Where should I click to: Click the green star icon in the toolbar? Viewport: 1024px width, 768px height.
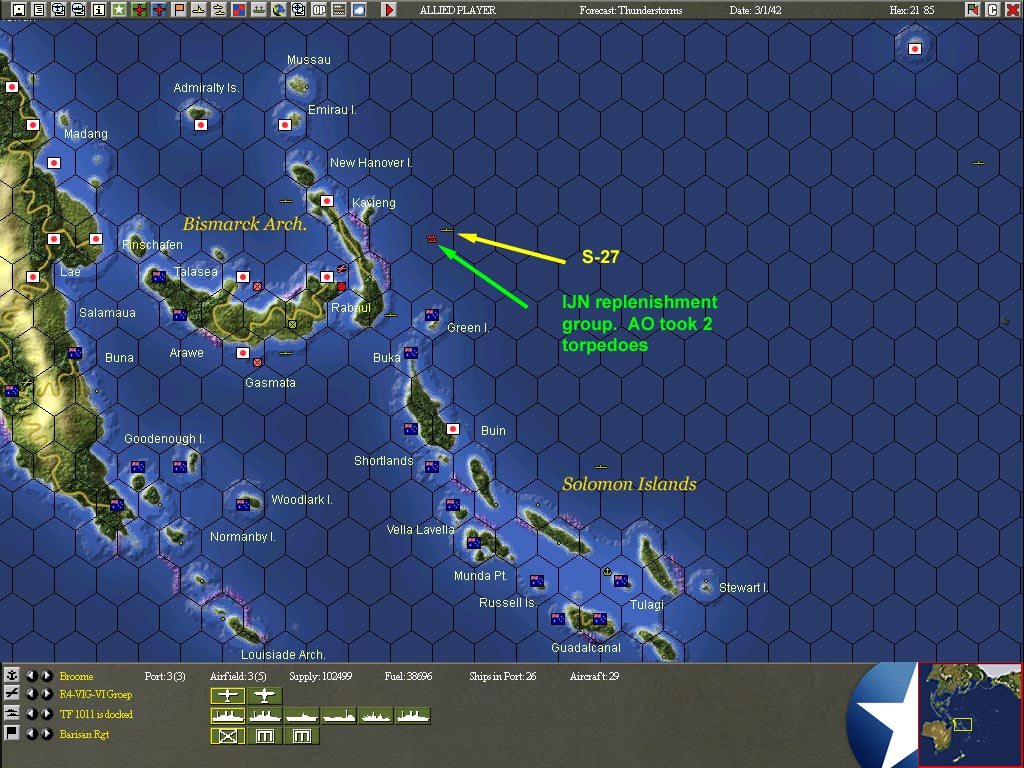(x=118, y=9)
